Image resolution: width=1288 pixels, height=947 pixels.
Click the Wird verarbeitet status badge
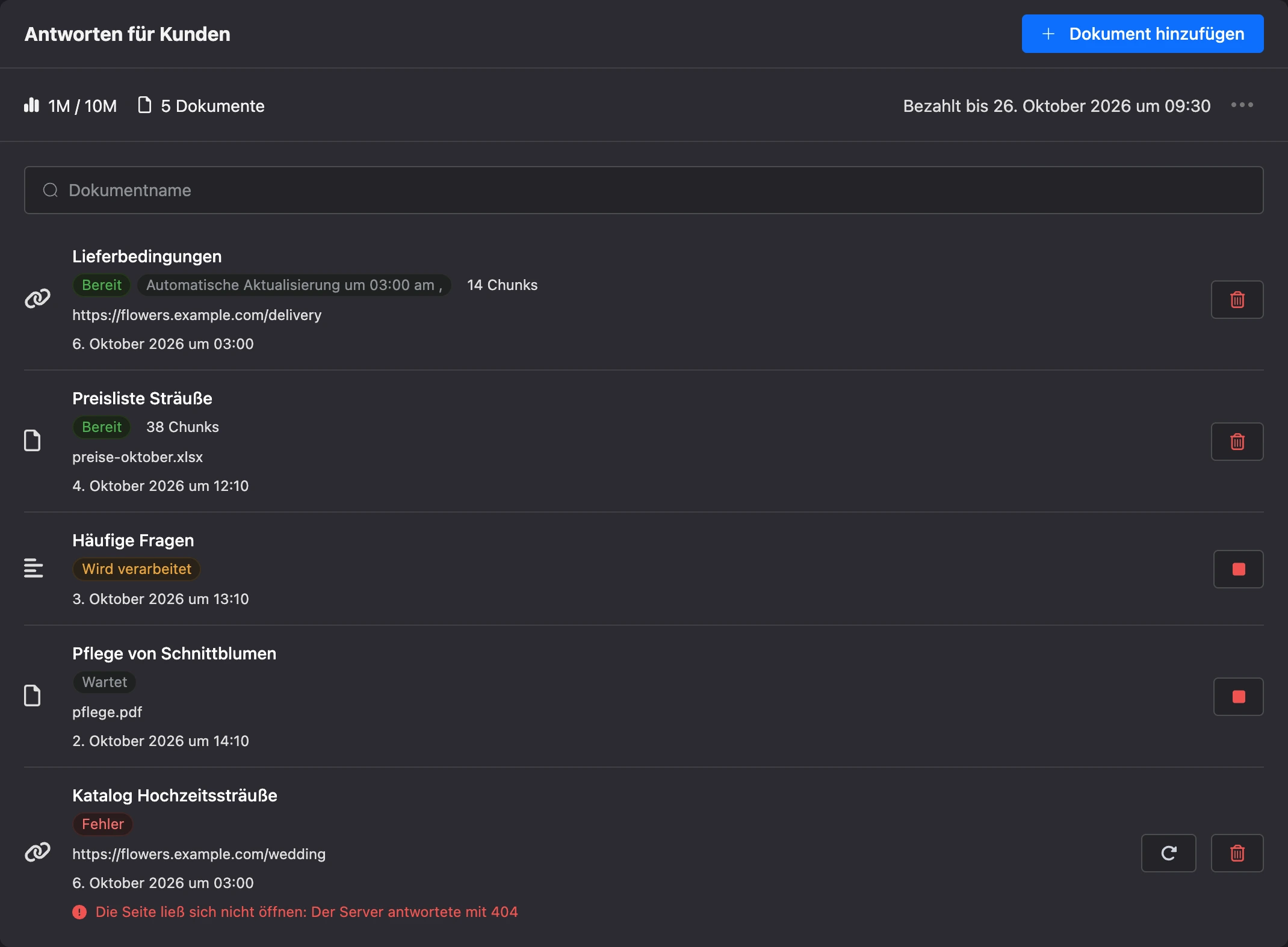137,569
